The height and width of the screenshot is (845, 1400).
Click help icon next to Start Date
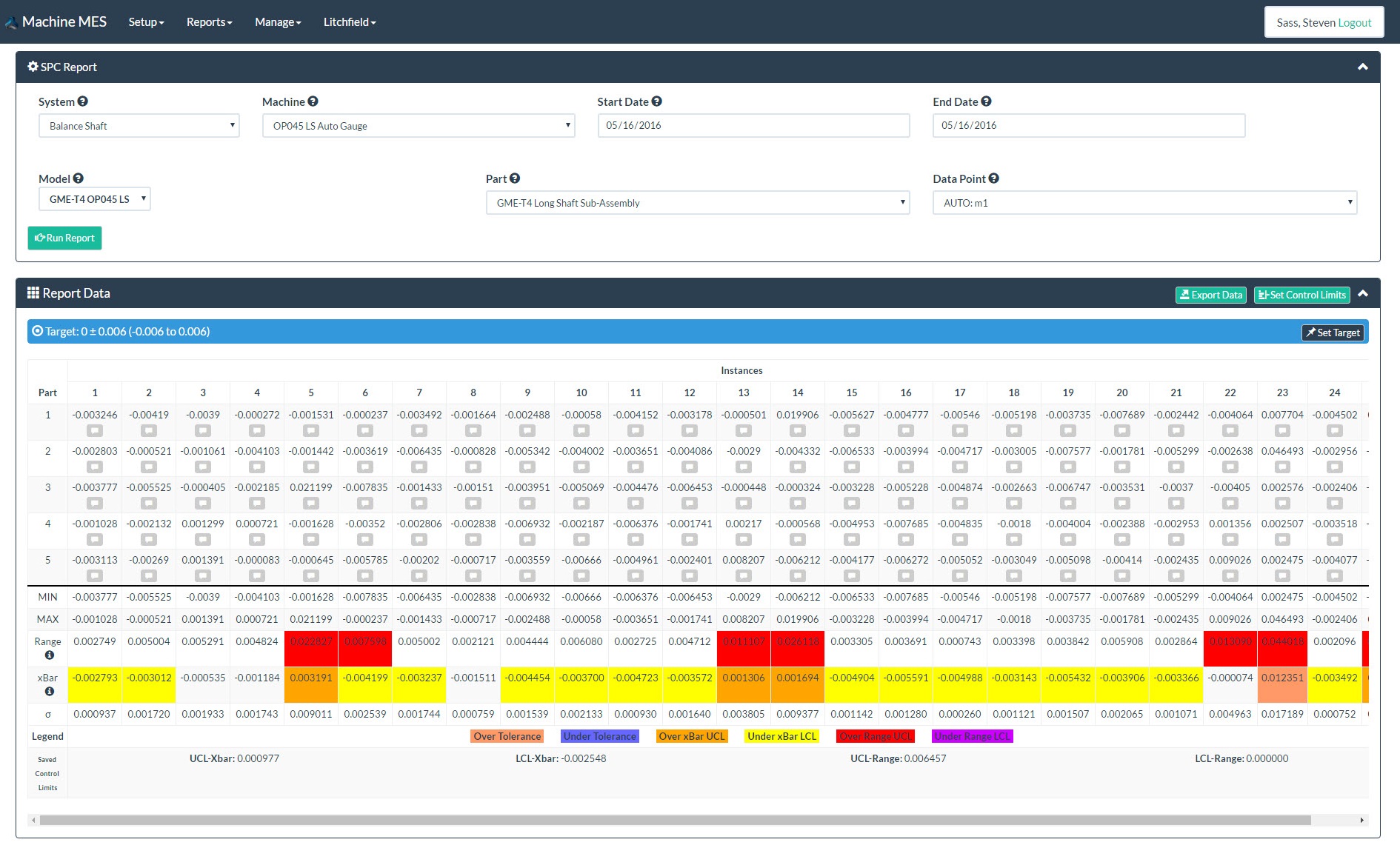pyautogui.click(x=657, y=101)
